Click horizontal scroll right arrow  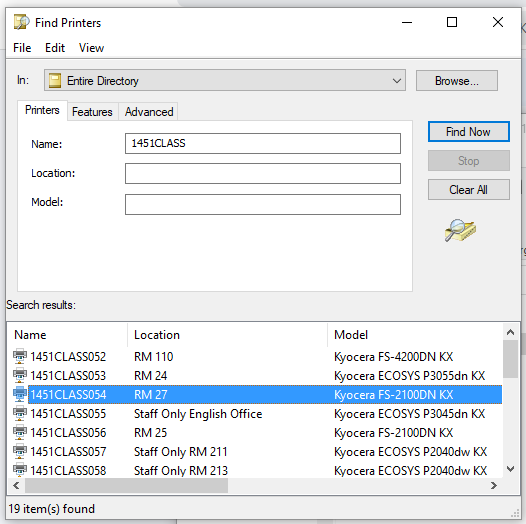493,485
